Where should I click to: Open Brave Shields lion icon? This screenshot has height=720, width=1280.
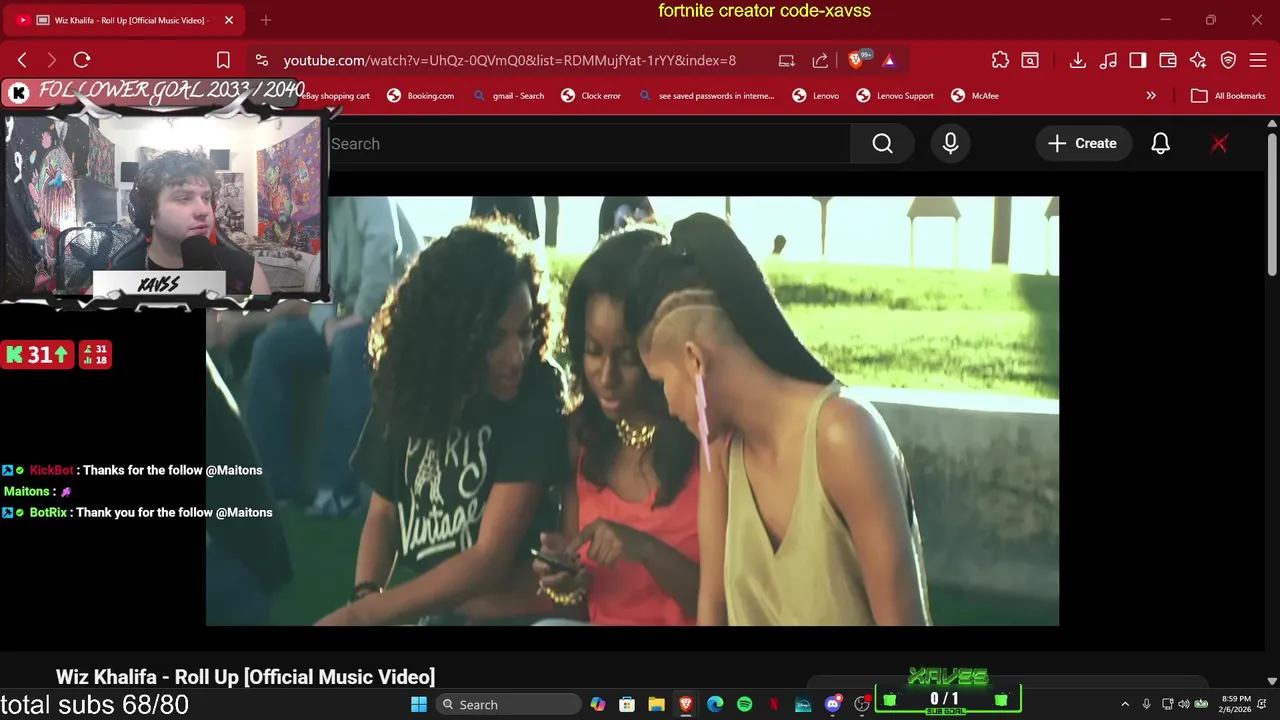856,60
